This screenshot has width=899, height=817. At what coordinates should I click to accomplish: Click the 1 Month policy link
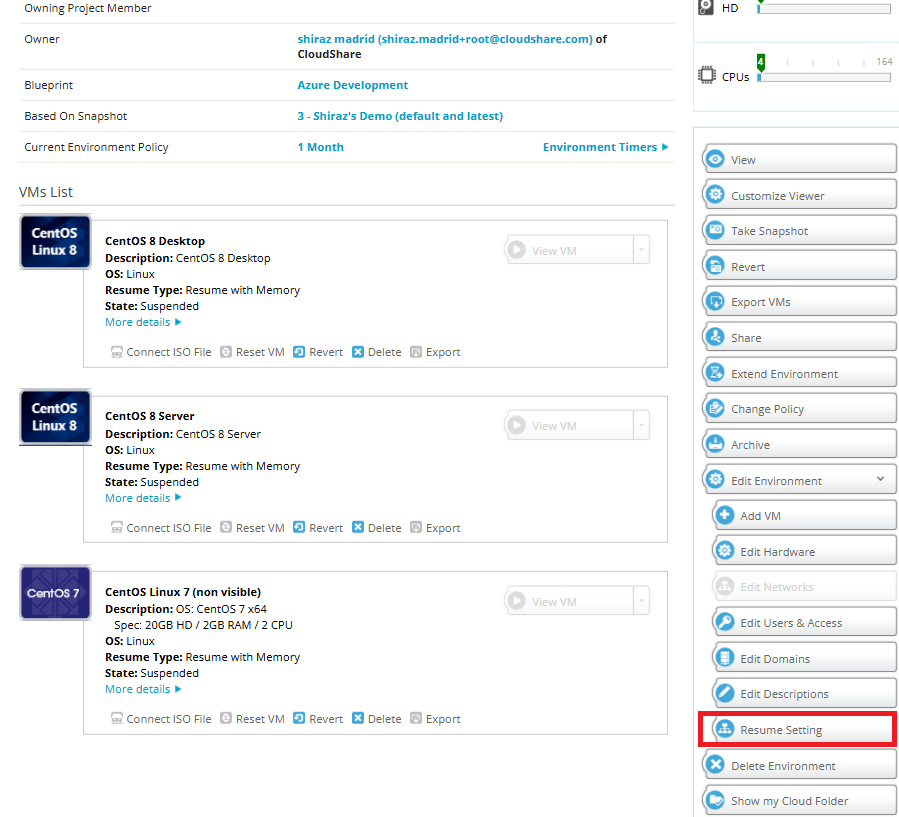tap(320, 147)
